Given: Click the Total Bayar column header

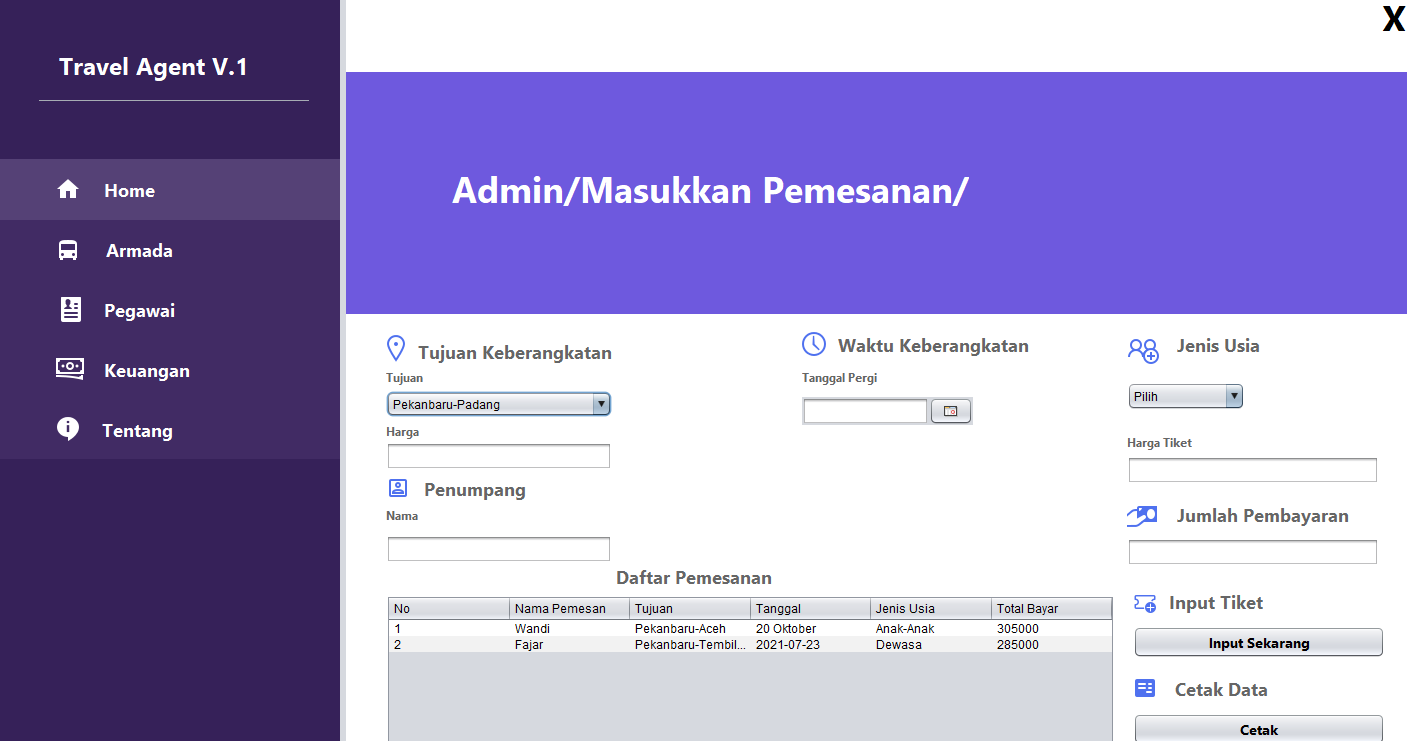Looking at the screenshot, I should click(x=1052, y=609).
